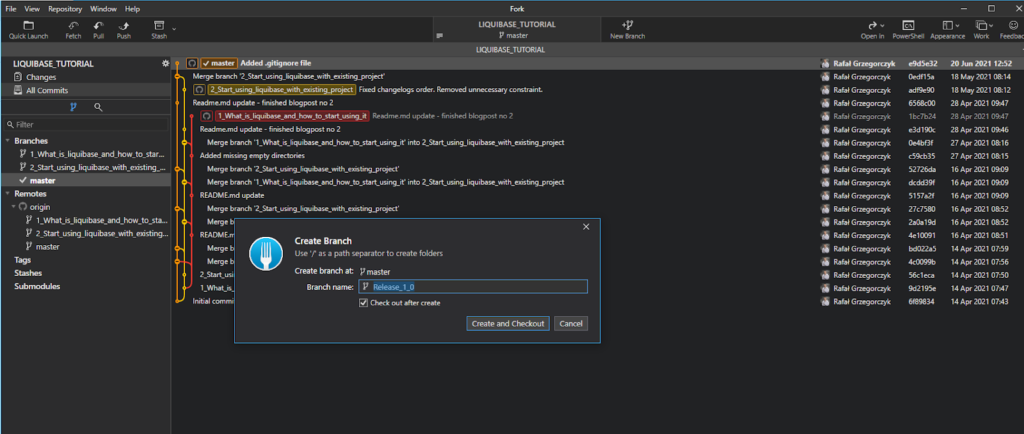1024x434 pixels.
Task: Click the Push toolbar icon
Action: coord(123,29)
